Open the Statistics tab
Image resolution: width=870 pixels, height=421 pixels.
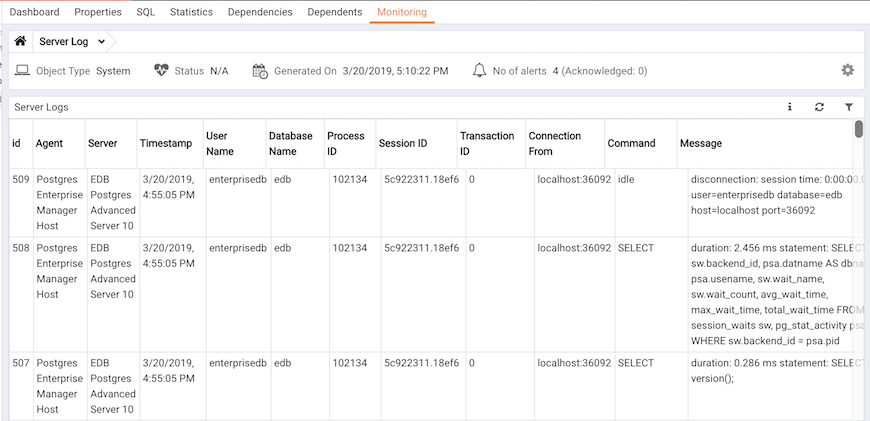point(191,12)
